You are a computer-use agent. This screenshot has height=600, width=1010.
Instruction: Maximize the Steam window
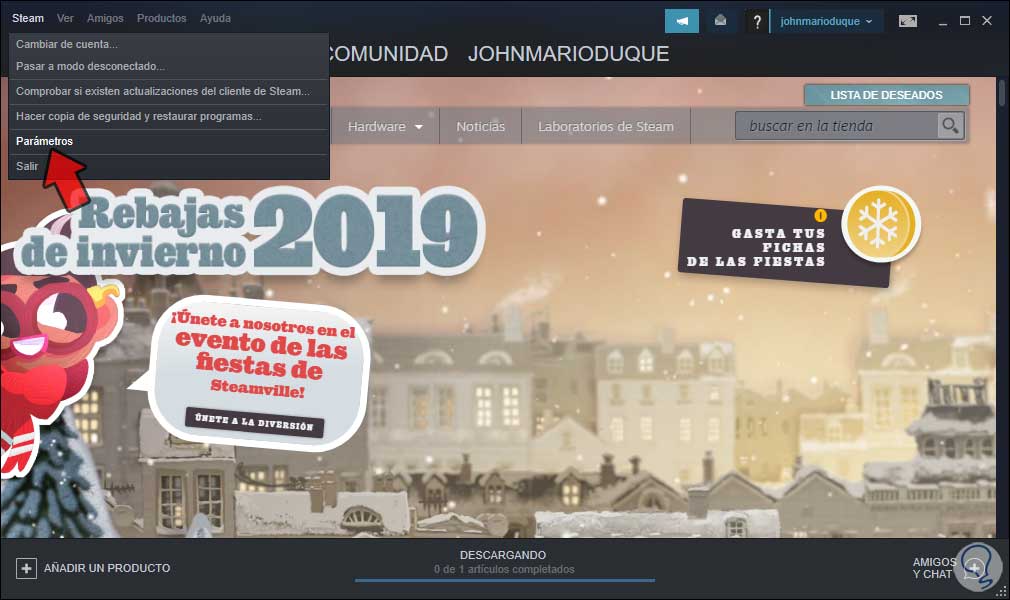click(x=965, y=21)
